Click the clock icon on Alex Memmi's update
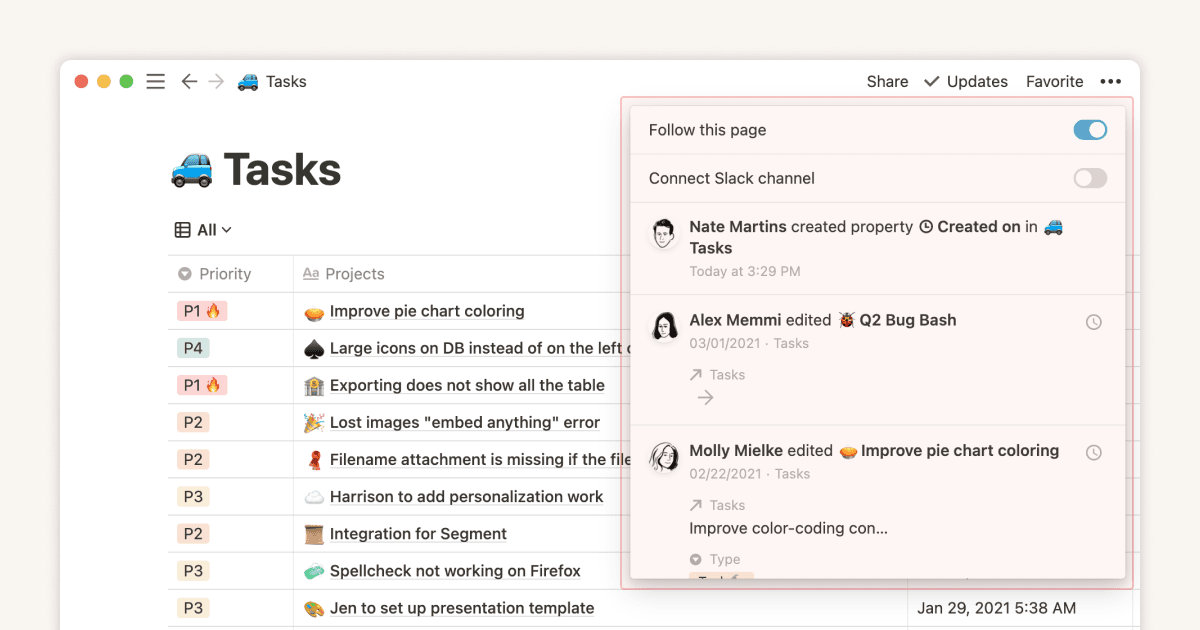 (1093, 321)
